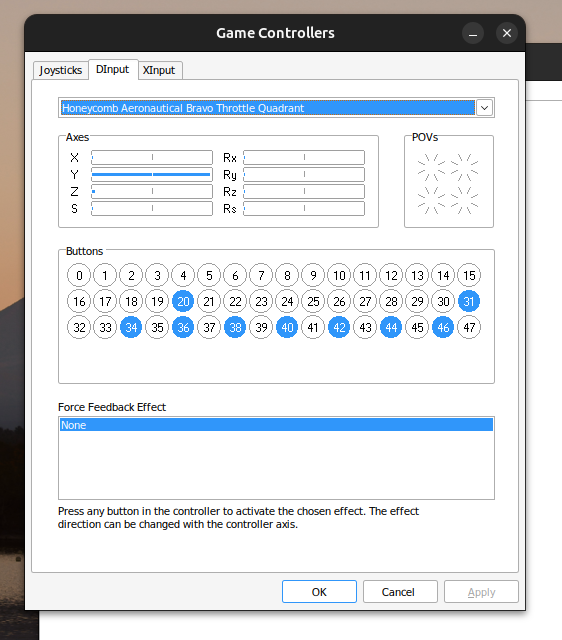The height and width of the screenshot is (640, 562).
Task: Click the Y axis bar
Action: [x=152, y=174]
